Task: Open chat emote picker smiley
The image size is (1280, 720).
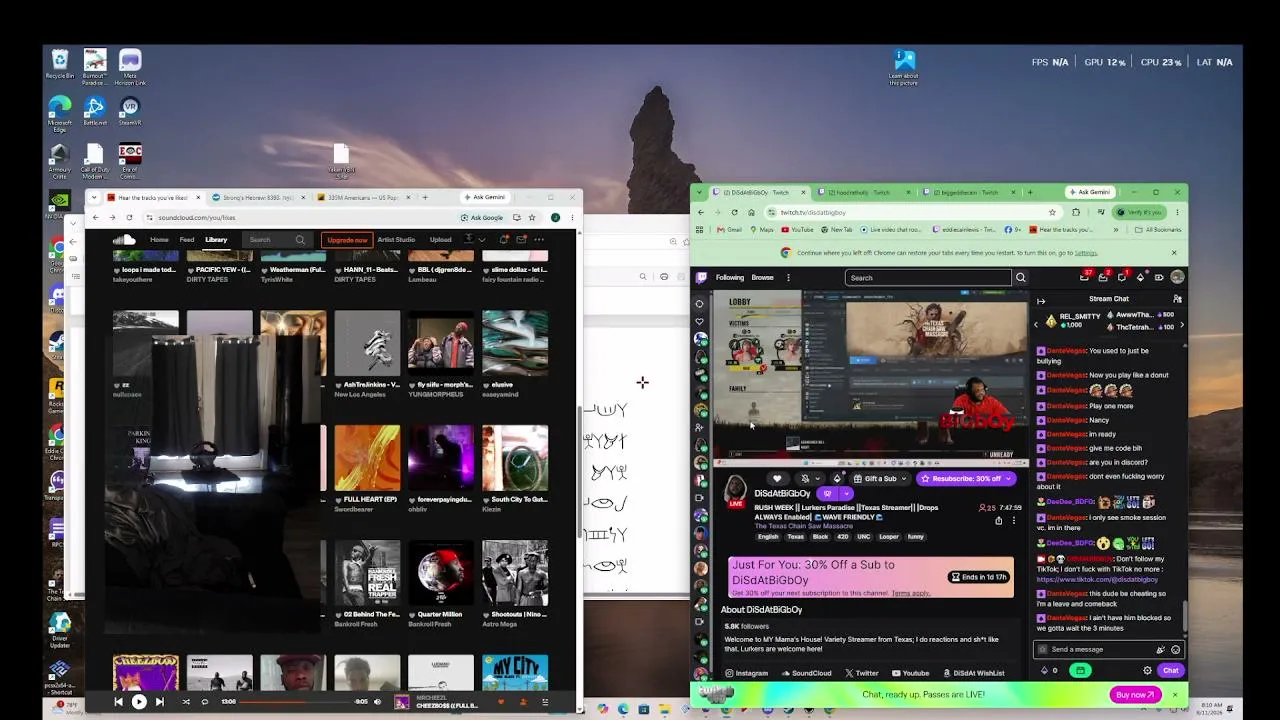Action: [1175, 649]
